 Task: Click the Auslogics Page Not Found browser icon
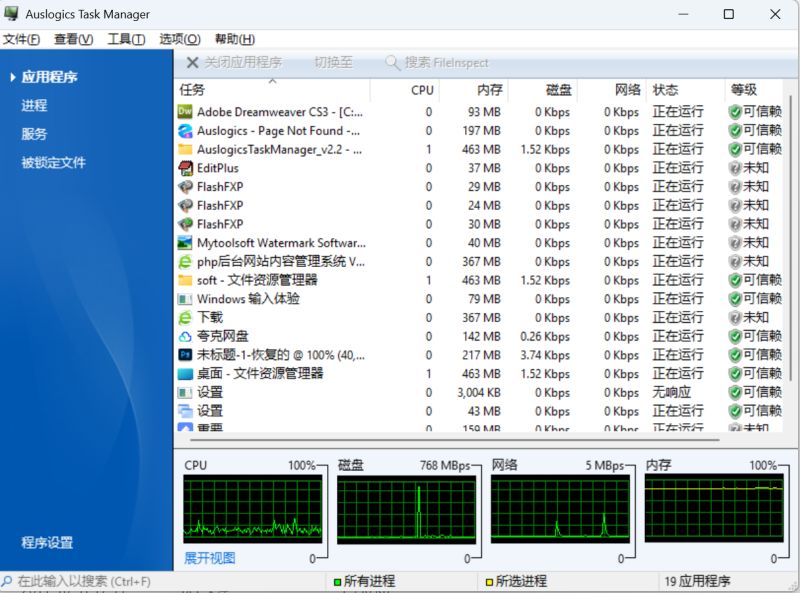185,131
